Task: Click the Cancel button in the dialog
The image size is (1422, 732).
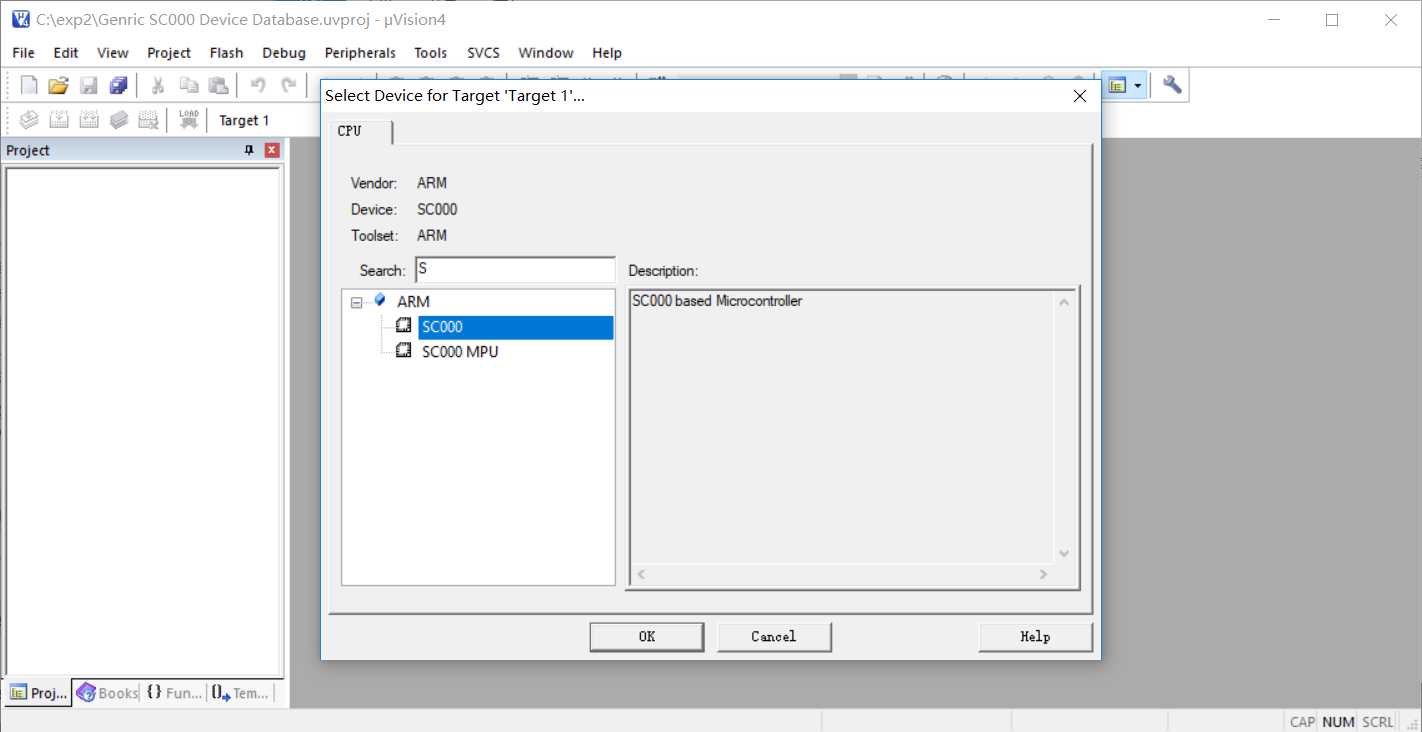Action: pyautogui.click(x=774, y=637)
